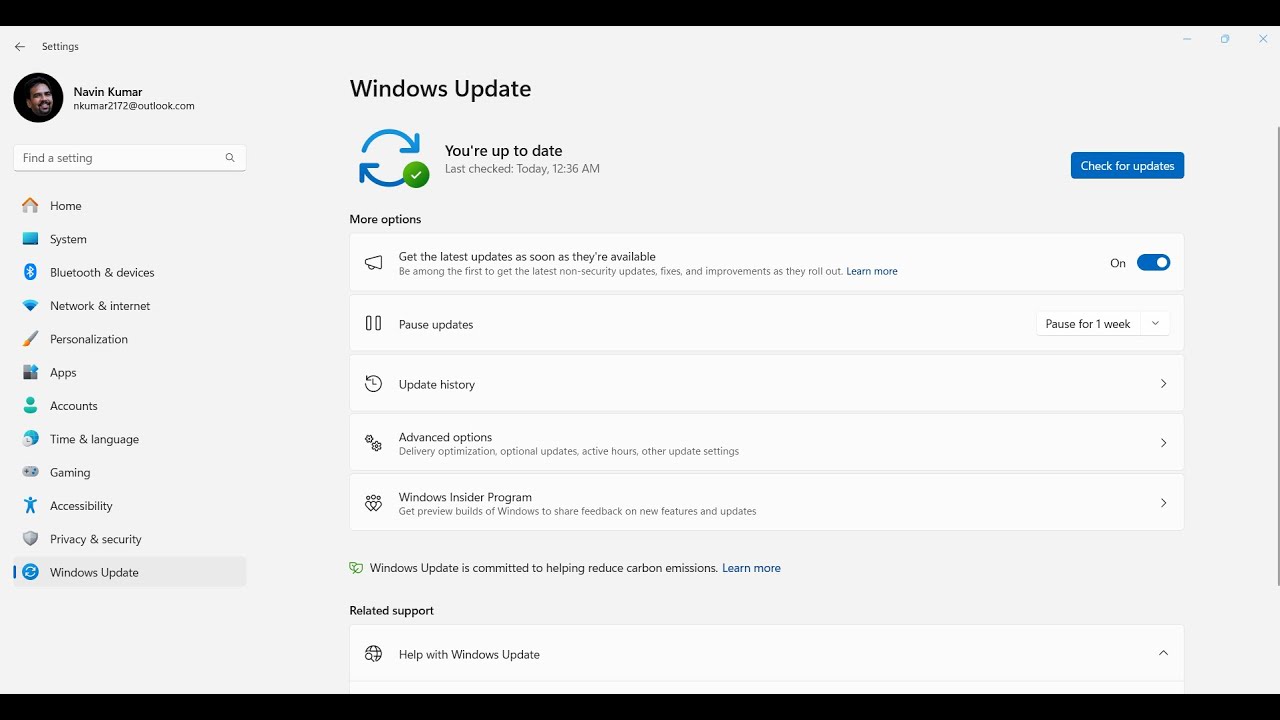Click the large update status sync icon
Image resolution: width=1280 pixels, height=720 pixels.
click(x=393, y=158)
